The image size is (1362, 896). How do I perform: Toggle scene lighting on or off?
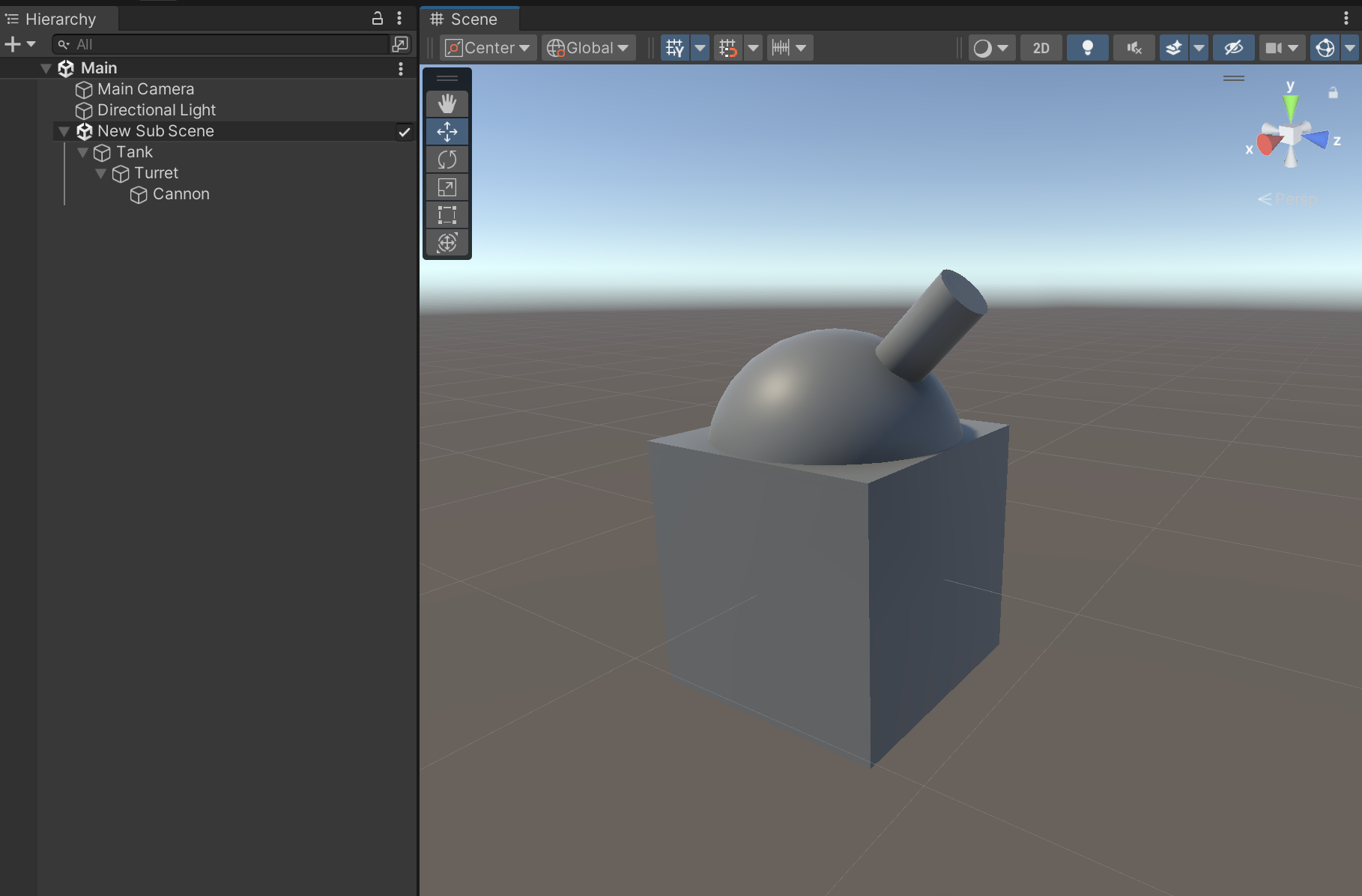click(x=1087, y=48)
